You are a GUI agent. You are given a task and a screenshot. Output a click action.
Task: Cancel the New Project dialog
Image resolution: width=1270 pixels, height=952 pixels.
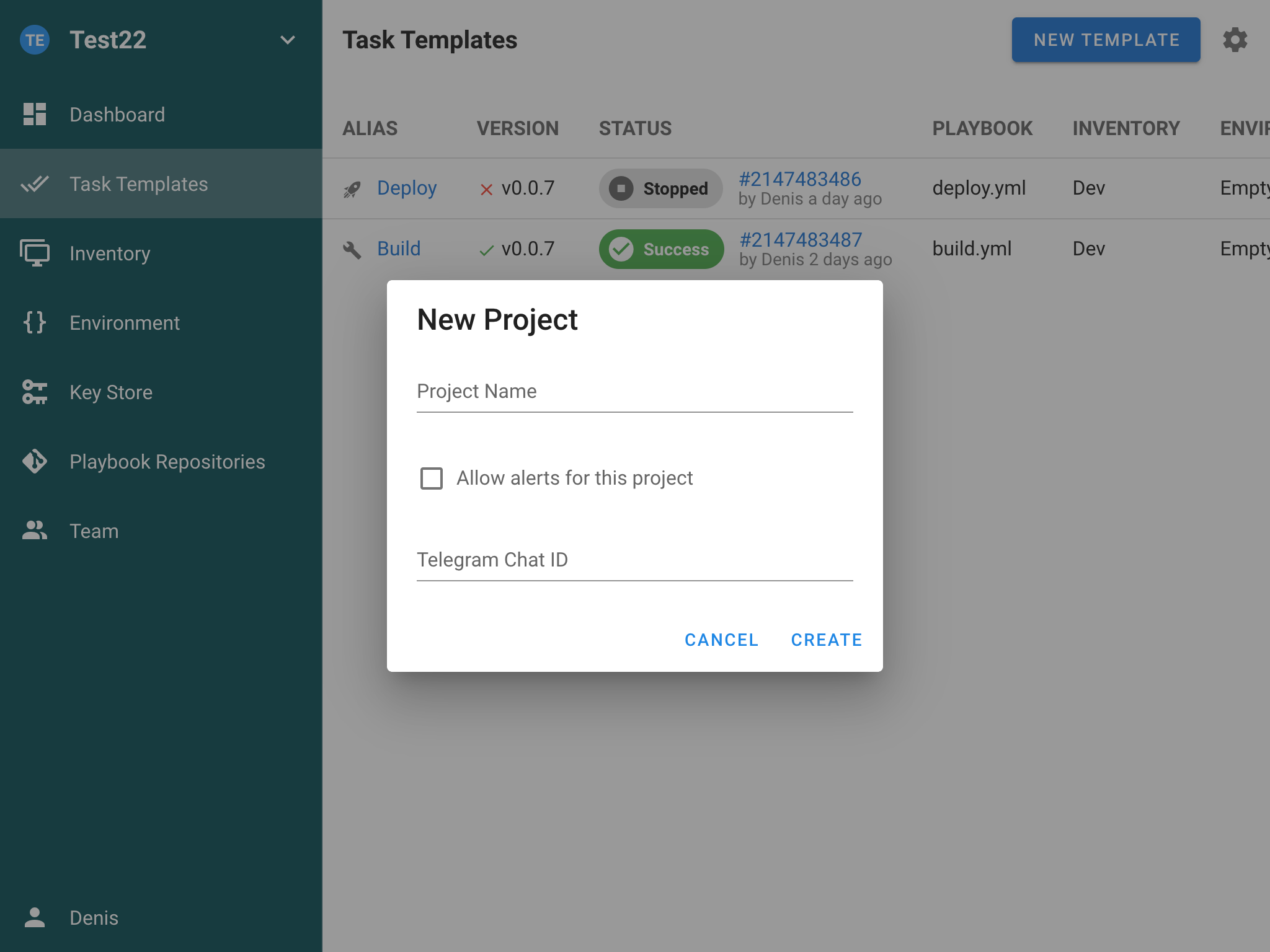click(x=721, y=640)
